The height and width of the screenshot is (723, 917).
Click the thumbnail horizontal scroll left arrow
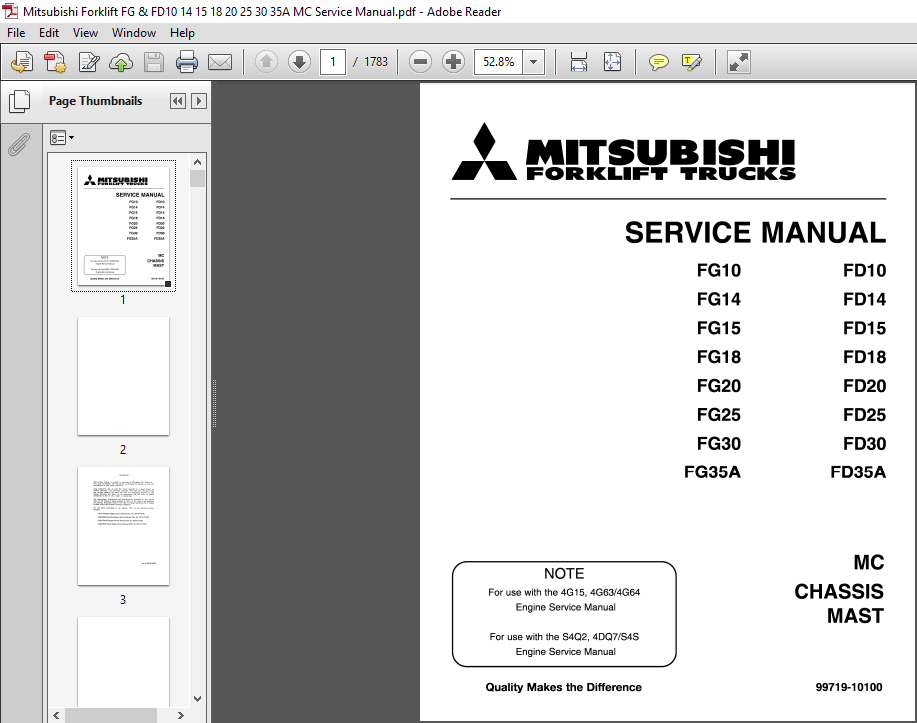(56, 715)
